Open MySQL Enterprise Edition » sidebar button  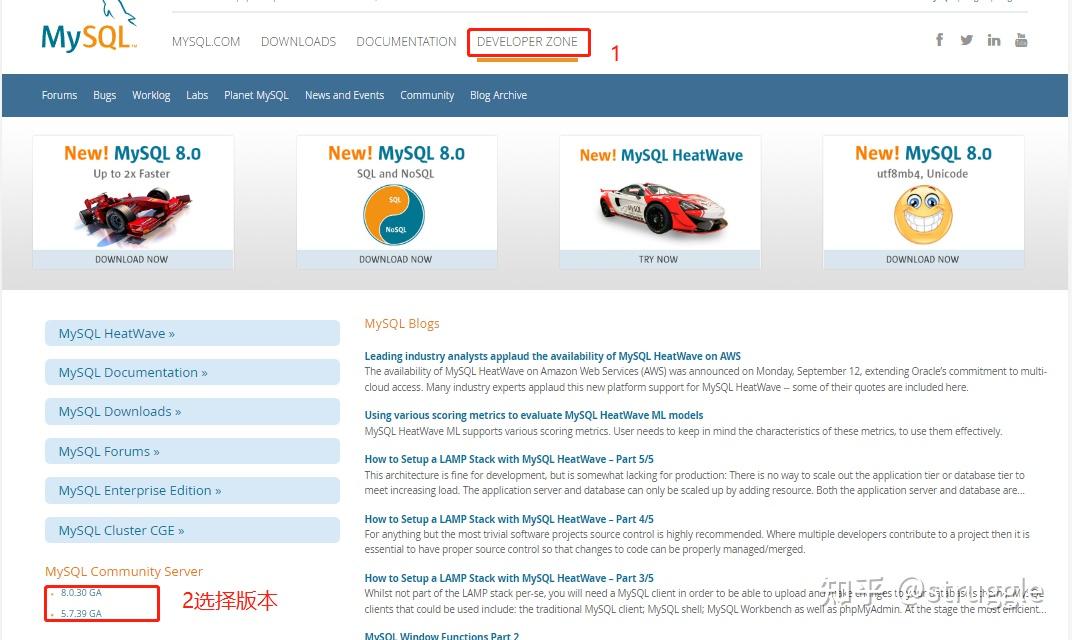pyautogui.click(x=192, y=490)
